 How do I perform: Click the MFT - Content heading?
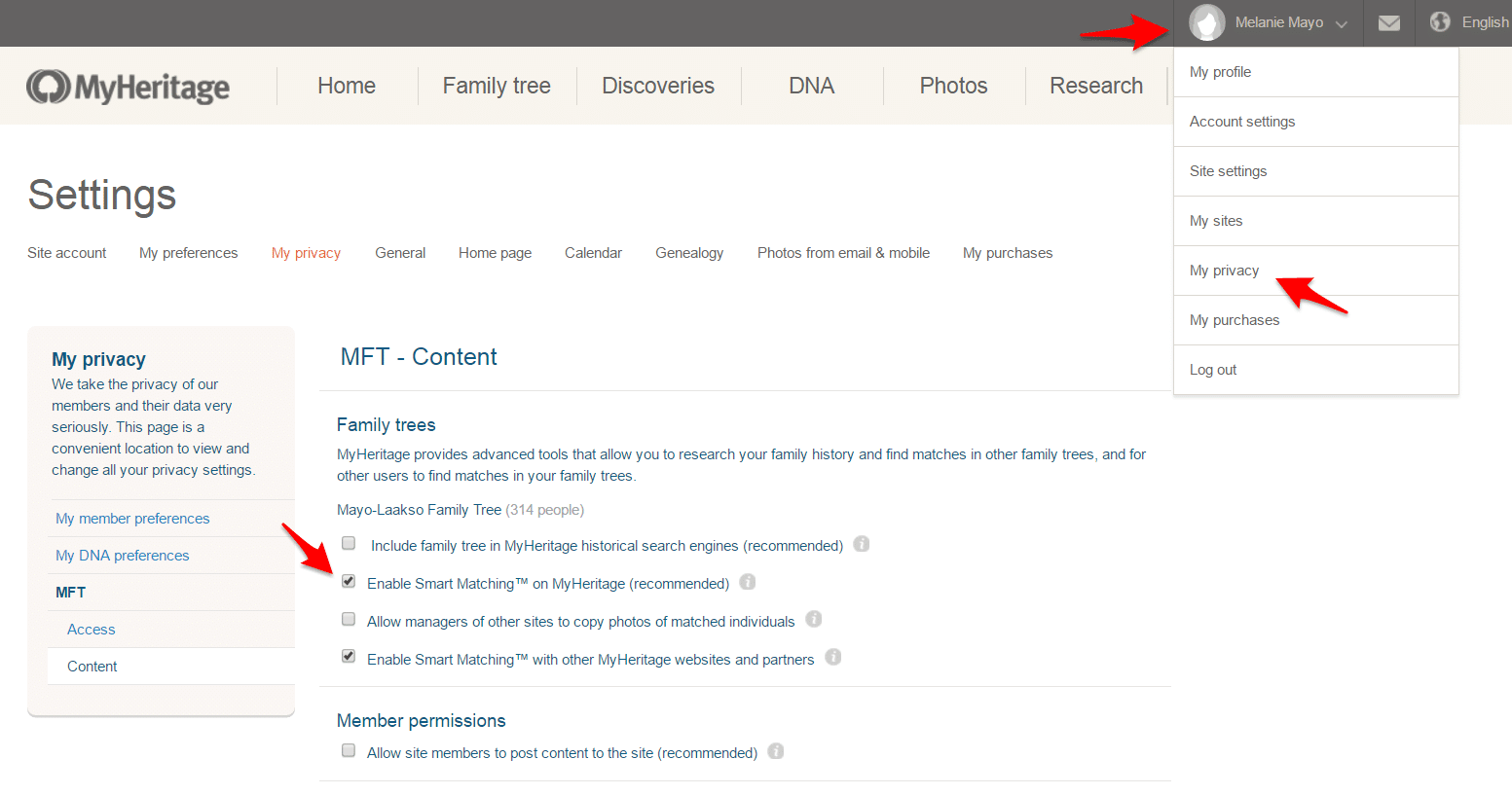pyautogui.click(x=419, y=357)
